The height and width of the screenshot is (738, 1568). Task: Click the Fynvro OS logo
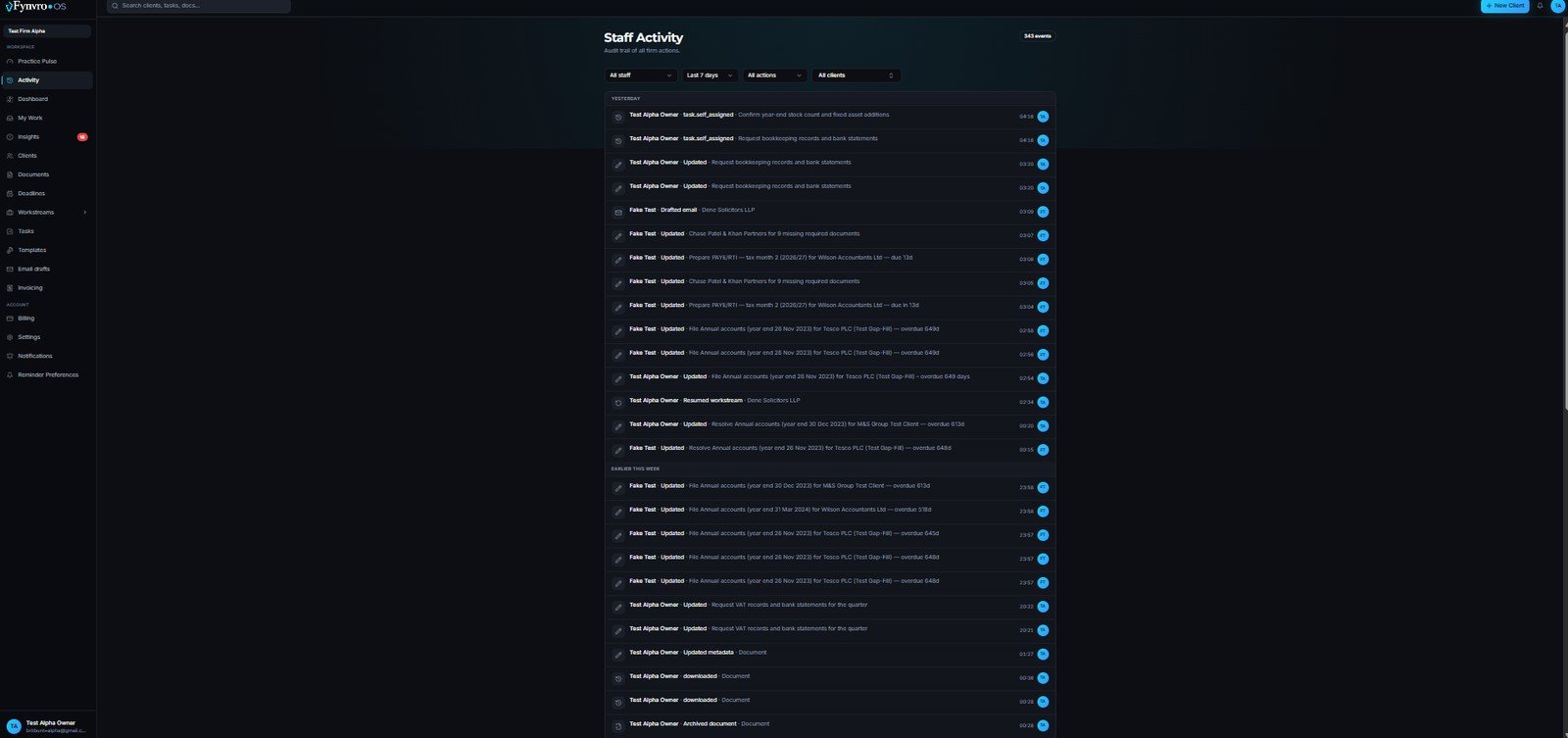[35, 6]
